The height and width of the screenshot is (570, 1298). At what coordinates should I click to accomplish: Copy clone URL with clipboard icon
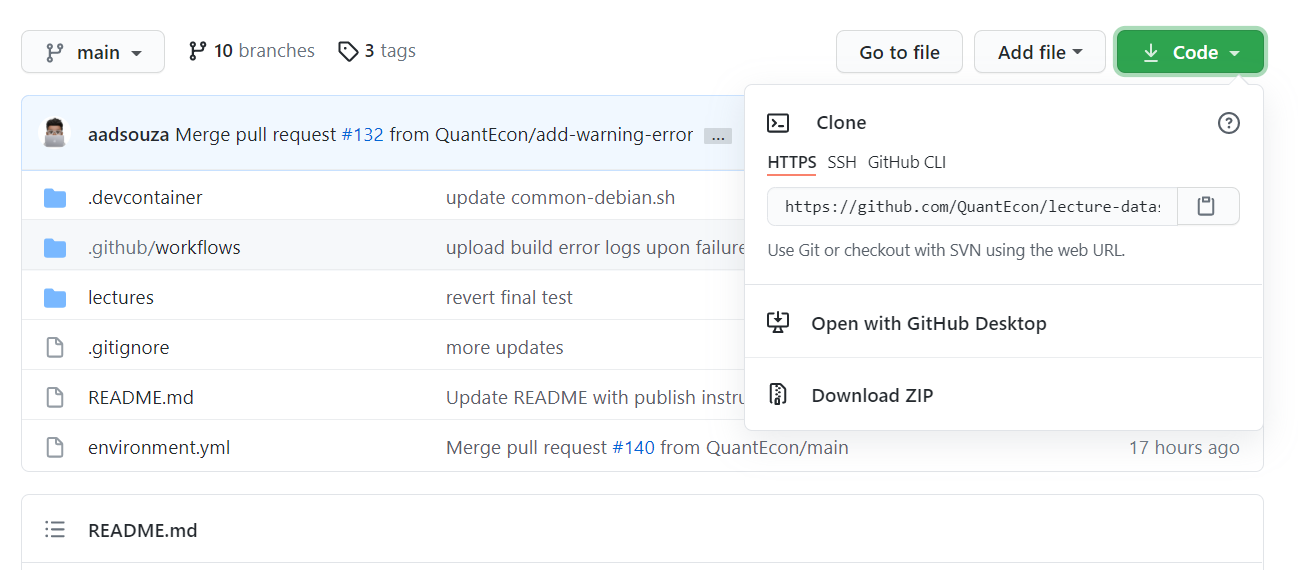(1208, 206)
